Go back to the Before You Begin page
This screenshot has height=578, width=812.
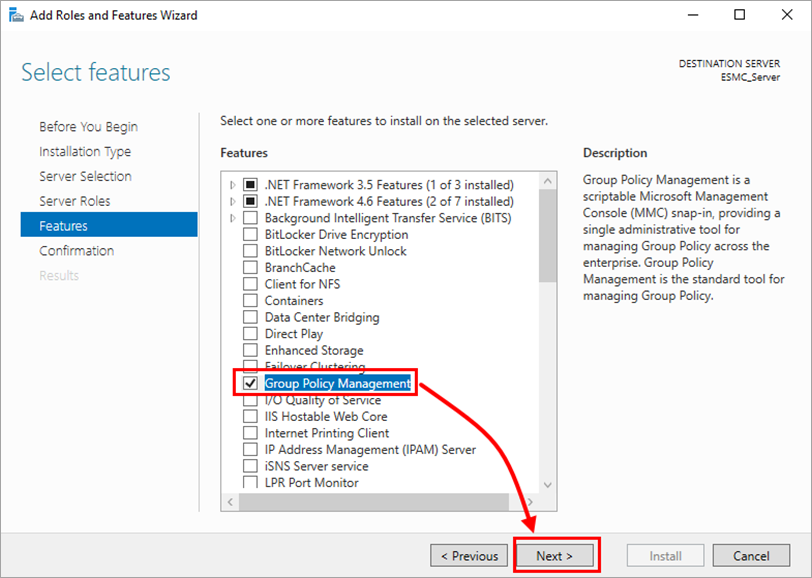[91, 126]
